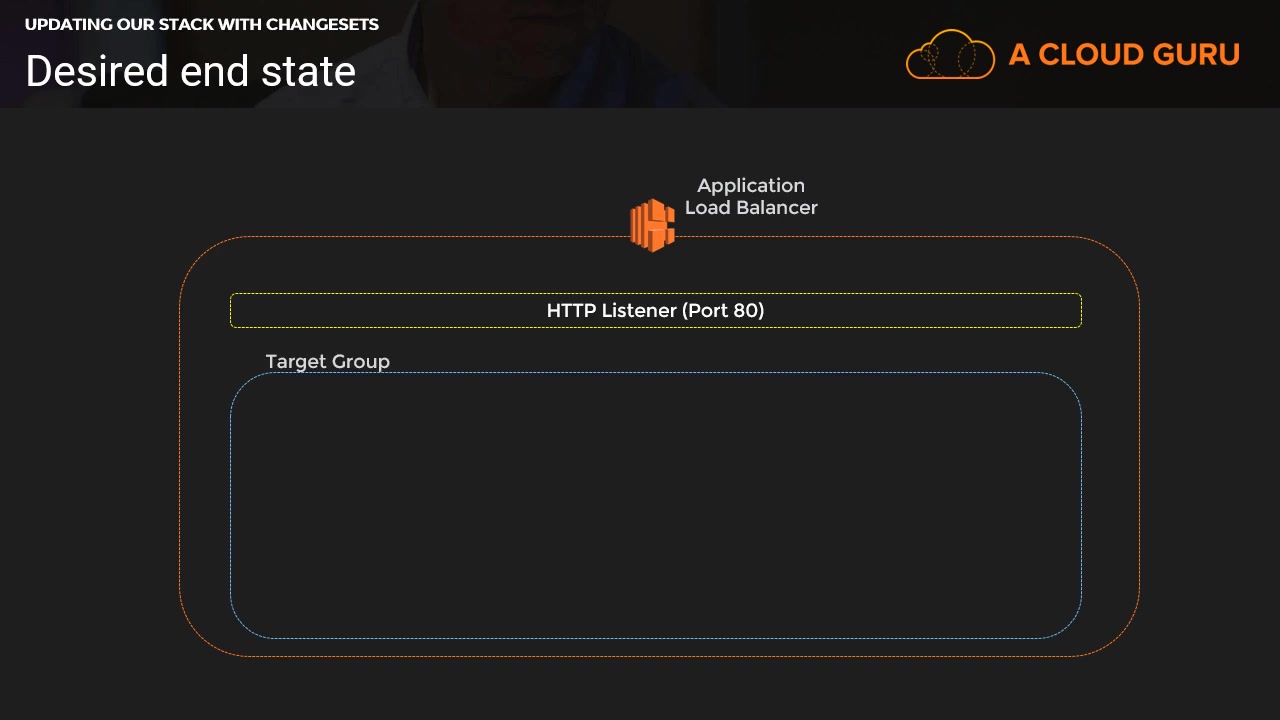
Task: Click the word GURU in the logo
Action: (x=1195, y=54)
